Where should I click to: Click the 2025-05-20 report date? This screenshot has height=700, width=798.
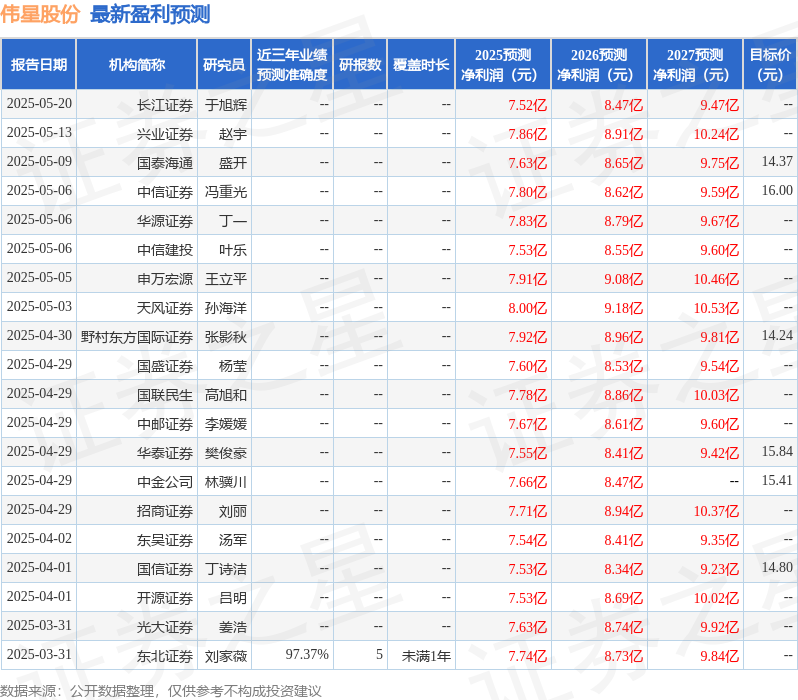tap(39, 103)
